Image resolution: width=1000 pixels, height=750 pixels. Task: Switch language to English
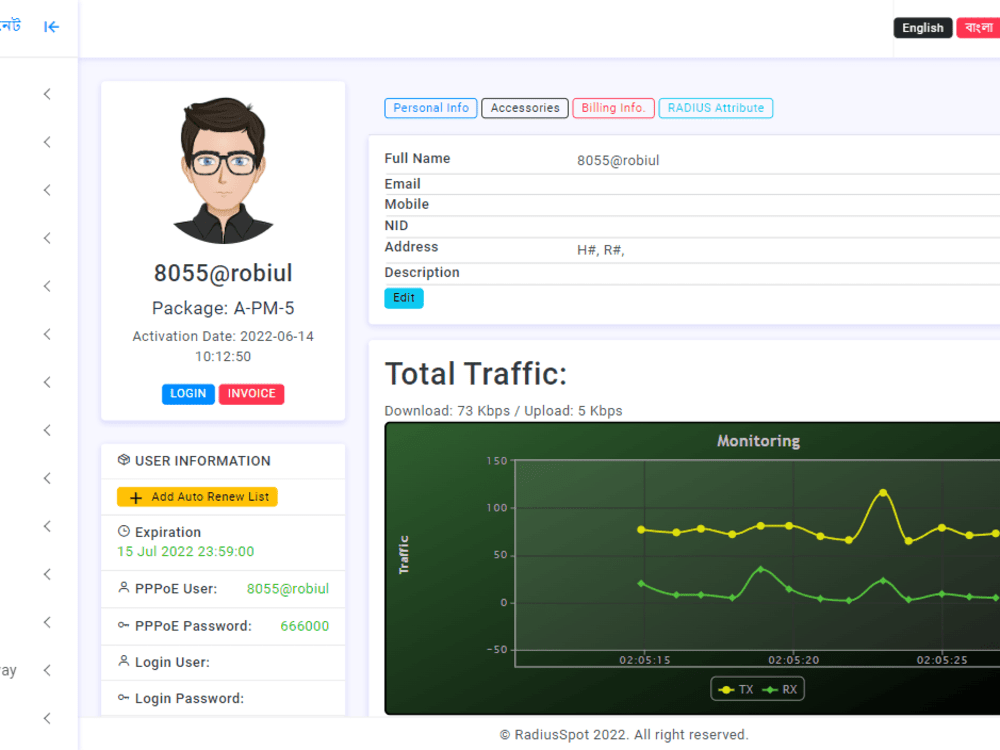click(923, 28)
